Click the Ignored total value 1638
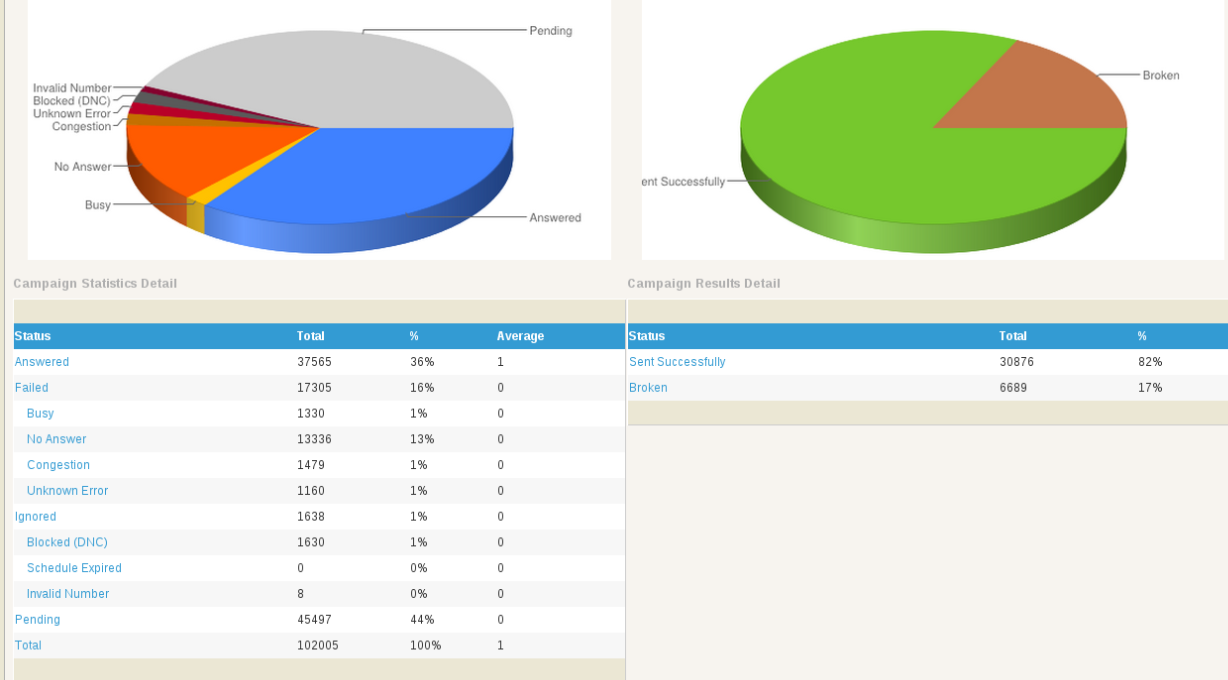Image resolution: width=1228 pixels, height=680 pixels. pyautogui.click(x=311, y=518)
